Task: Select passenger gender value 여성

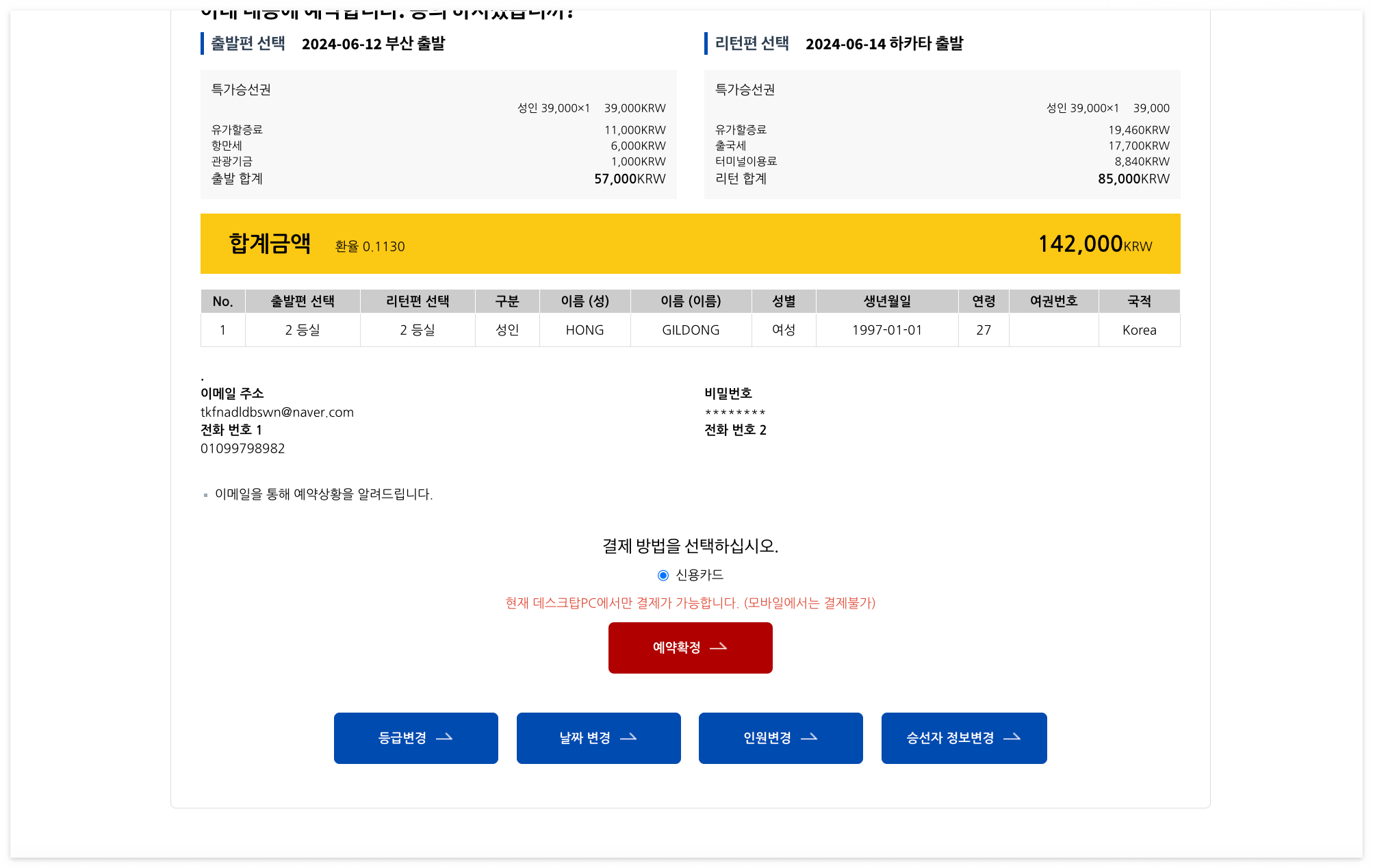Action: [x=783, y=330]
